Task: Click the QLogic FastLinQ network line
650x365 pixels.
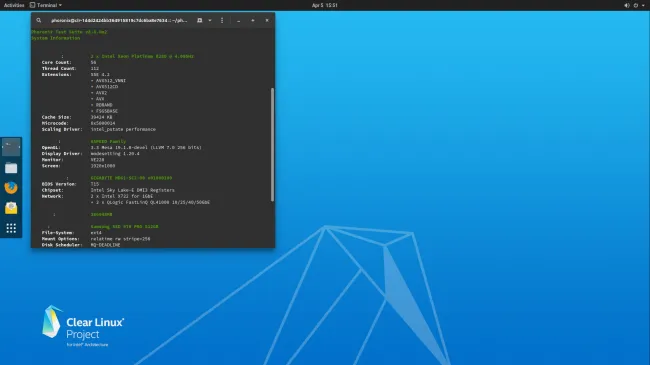Action: point(150,202)
